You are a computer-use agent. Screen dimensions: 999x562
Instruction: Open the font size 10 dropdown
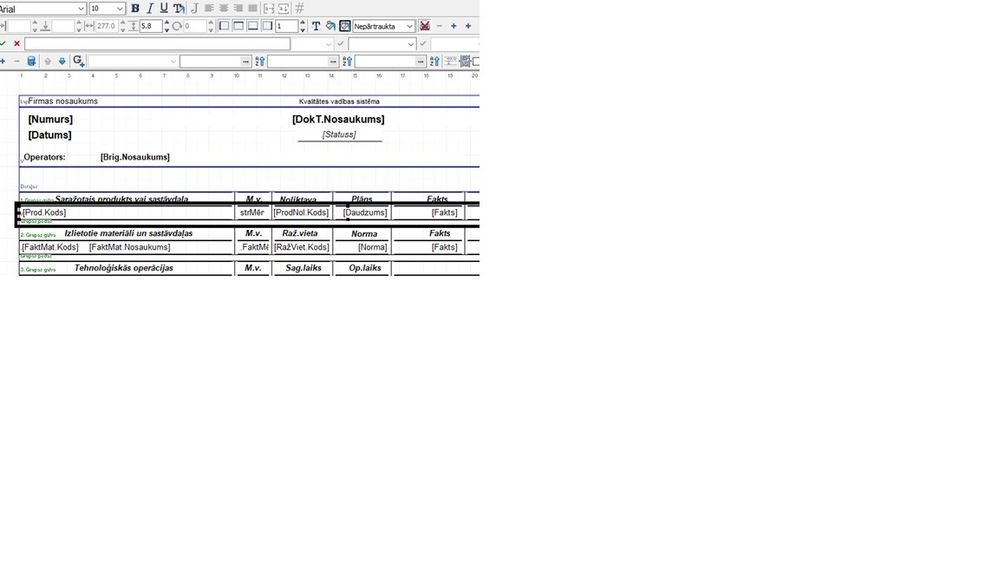point(107,9)
